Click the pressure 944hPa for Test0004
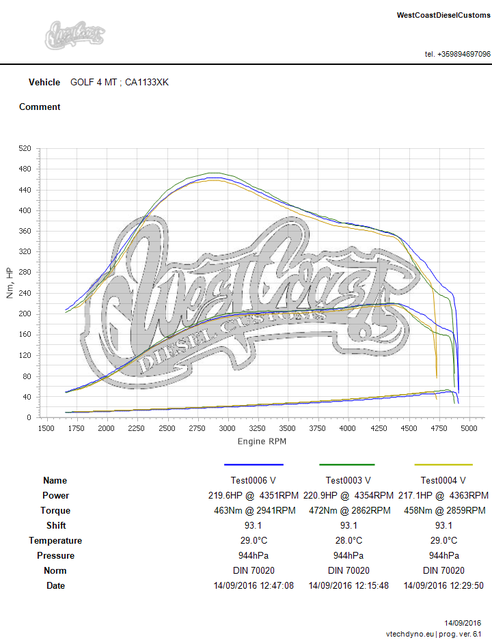The height and width of the screenshot is (640, 492). pyautogui.click(x=444, y=556)
